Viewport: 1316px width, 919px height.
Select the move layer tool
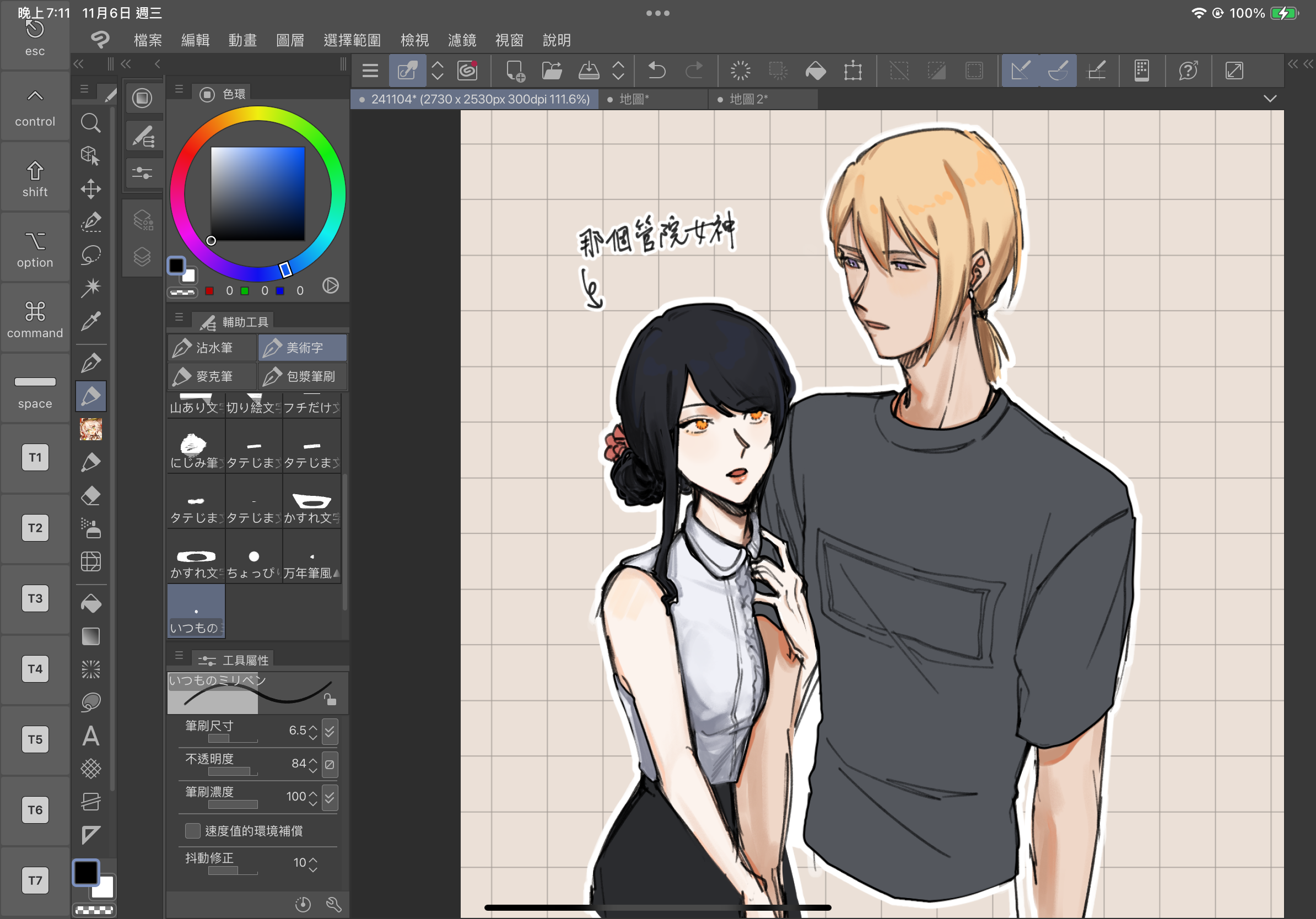click(90, 188)
